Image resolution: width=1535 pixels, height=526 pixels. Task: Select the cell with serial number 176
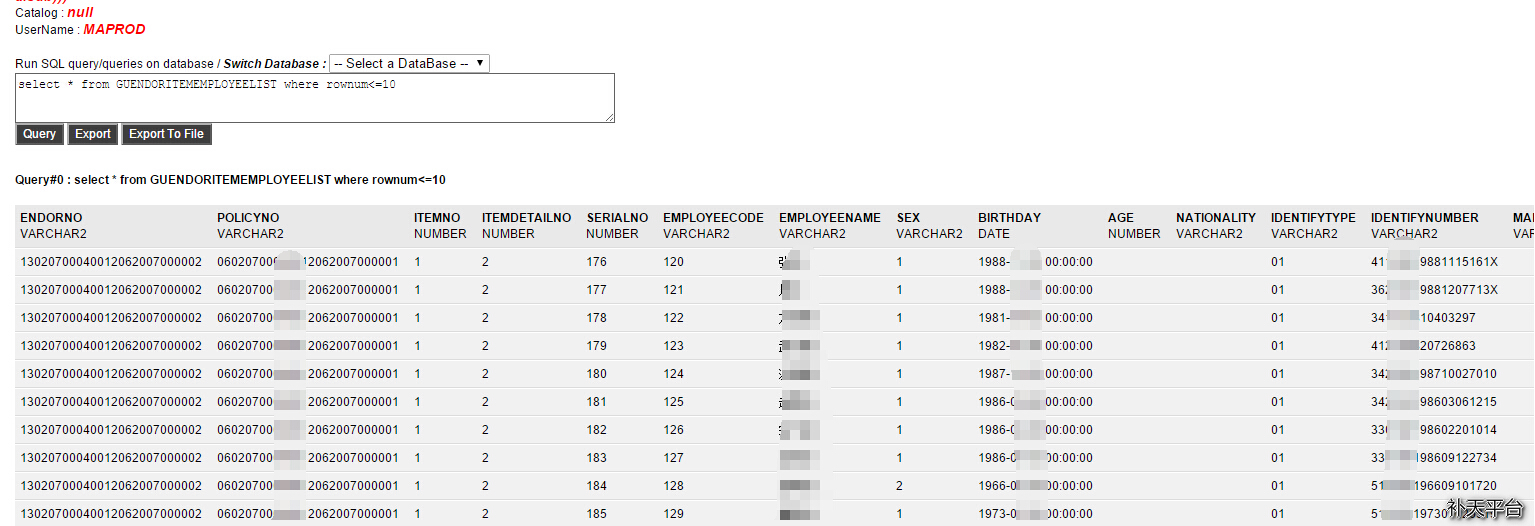pos(597,262)
